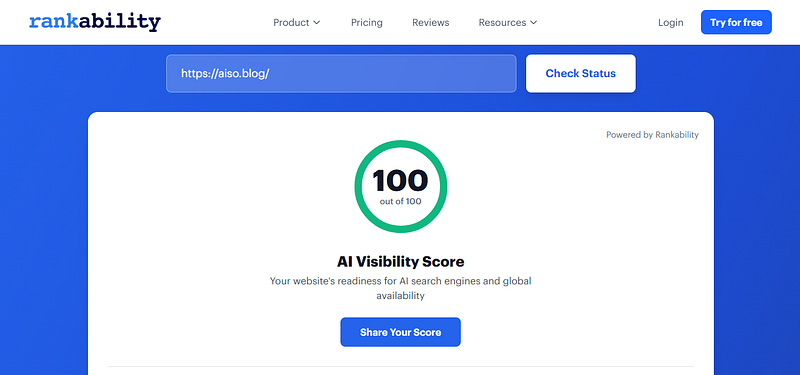Click the website readiness description text
Screen dimensions: 800x375
(401, 288)
